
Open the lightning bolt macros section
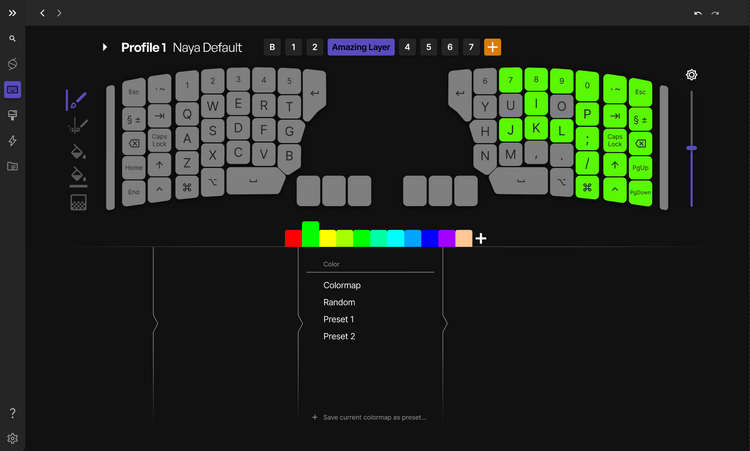pos(12,141)
